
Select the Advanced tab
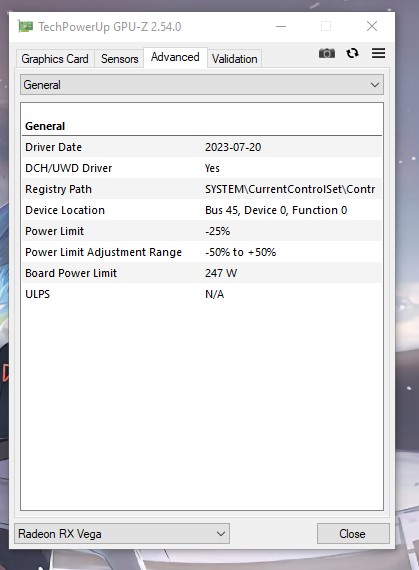pos(175,57)
